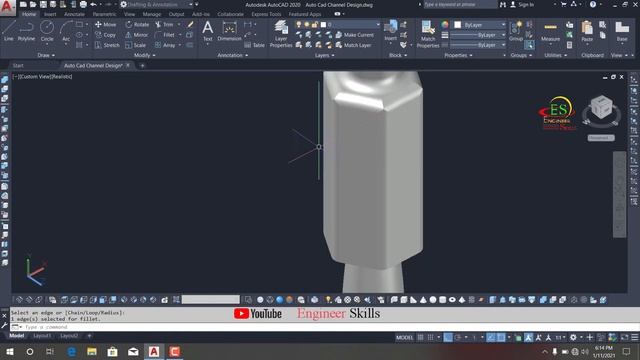This screenshot has height=360, width=640.
Task: Click the ViewCube navigation cube
Action: click(601, 108)
